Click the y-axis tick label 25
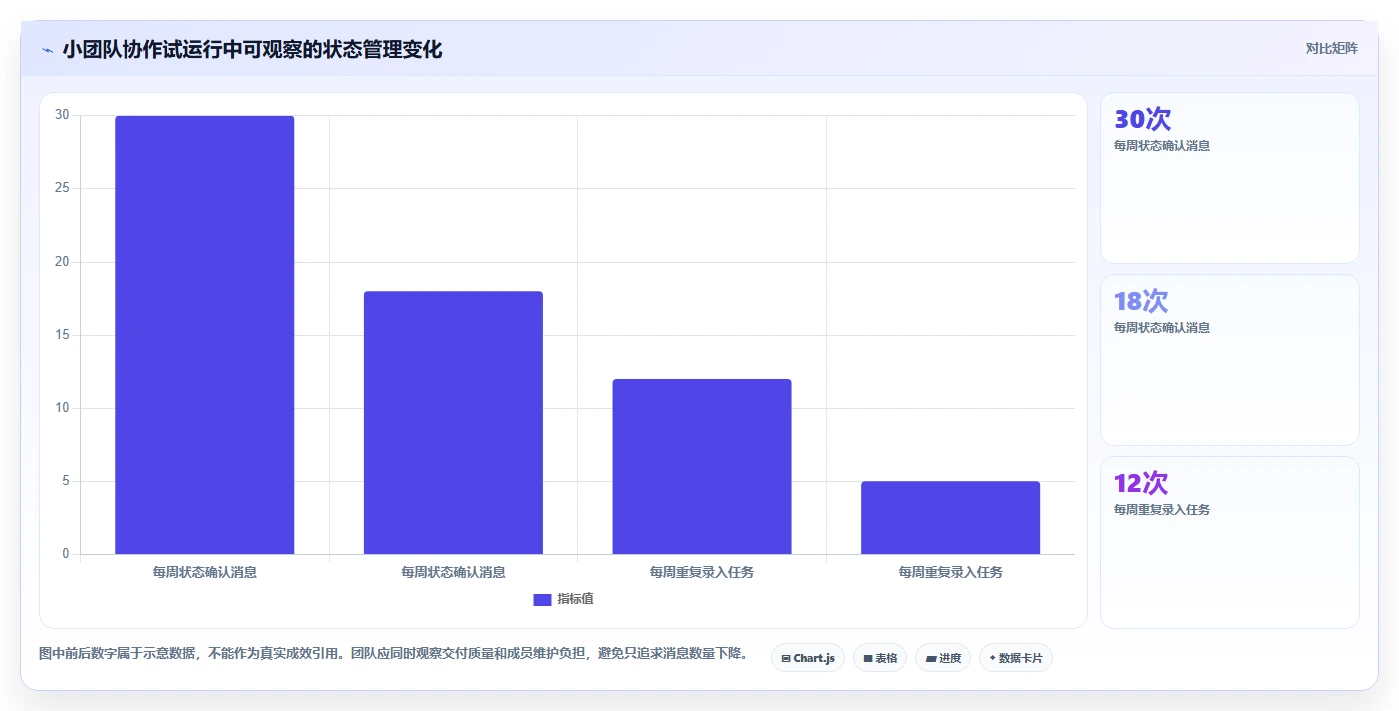Image resolution: width=1399 pixels, height=711 pixels. (62, 188)
